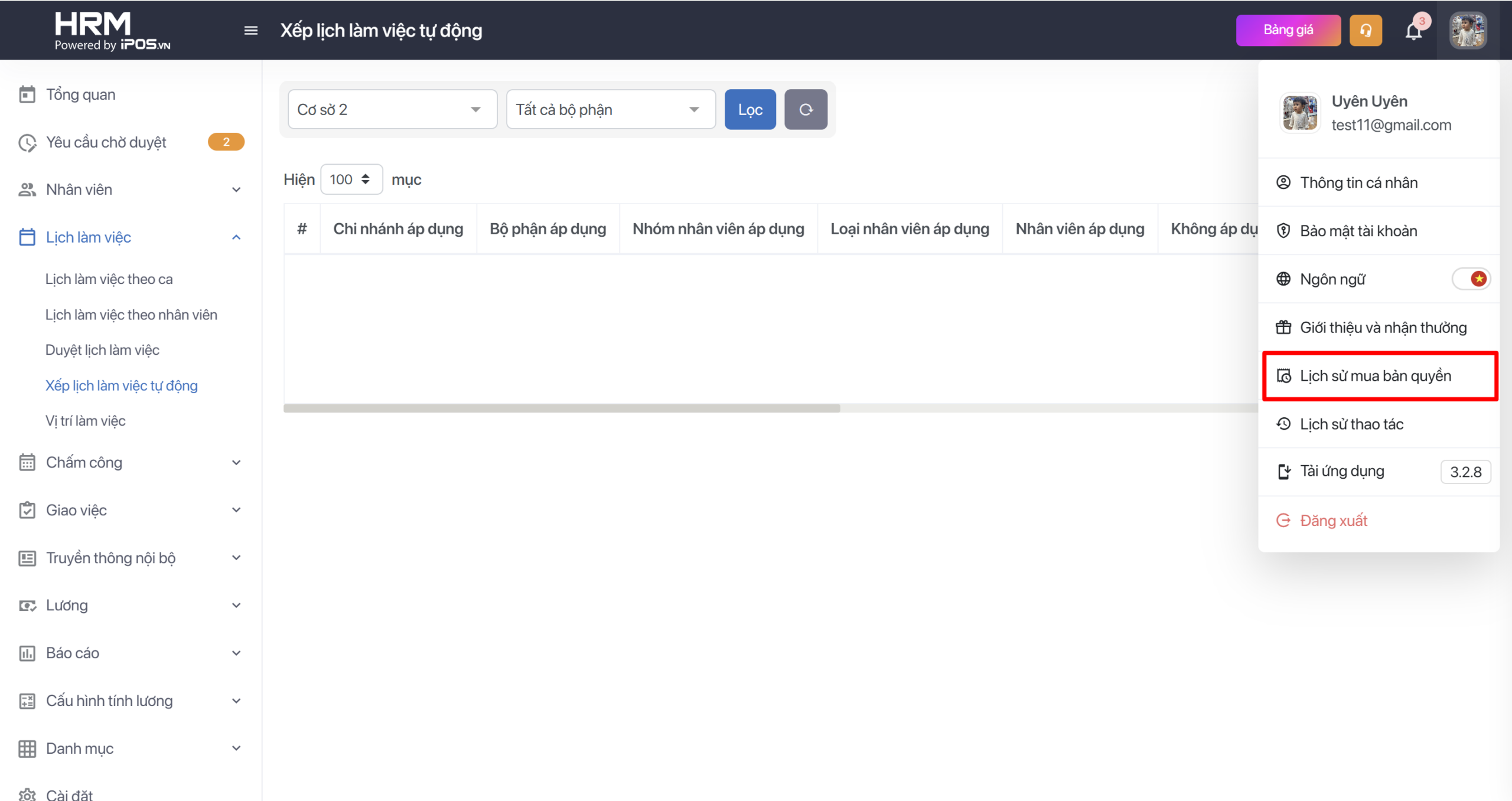The image size is (1512, 801).
Task: Expand the Chấm công sidebar section
Action: click(236, 462)
